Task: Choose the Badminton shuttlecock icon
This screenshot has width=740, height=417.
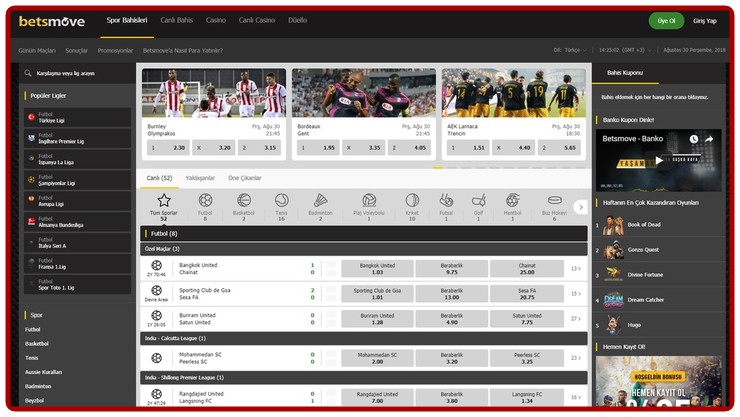Action: click(x=320, y=200)
